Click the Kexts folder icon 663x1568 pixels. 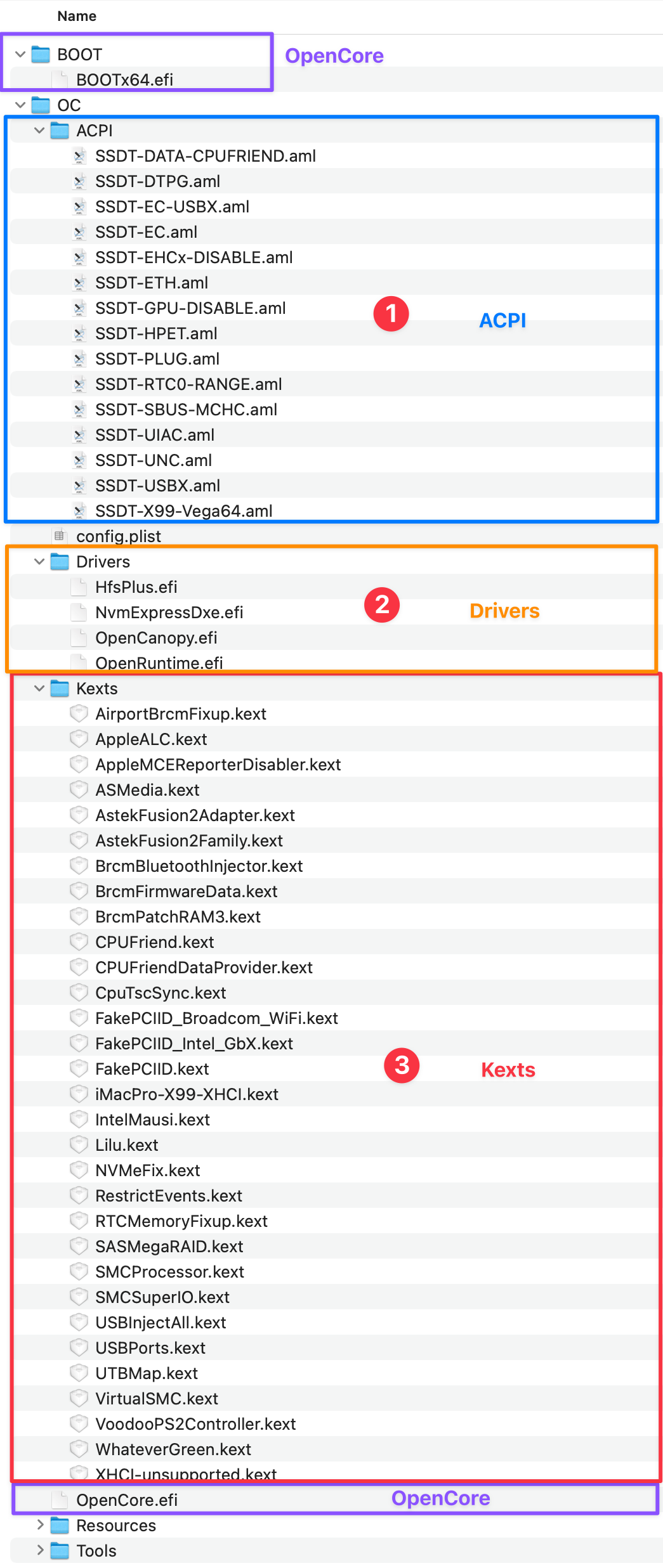point(60,689)
